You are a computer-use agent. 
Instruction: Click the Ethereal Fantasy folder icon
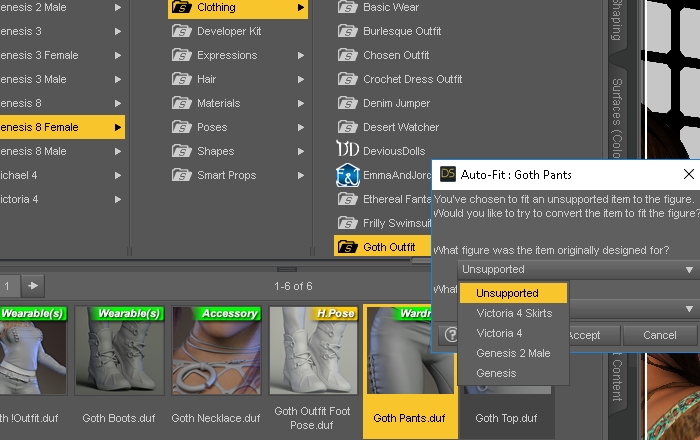[x=347, y=199]
